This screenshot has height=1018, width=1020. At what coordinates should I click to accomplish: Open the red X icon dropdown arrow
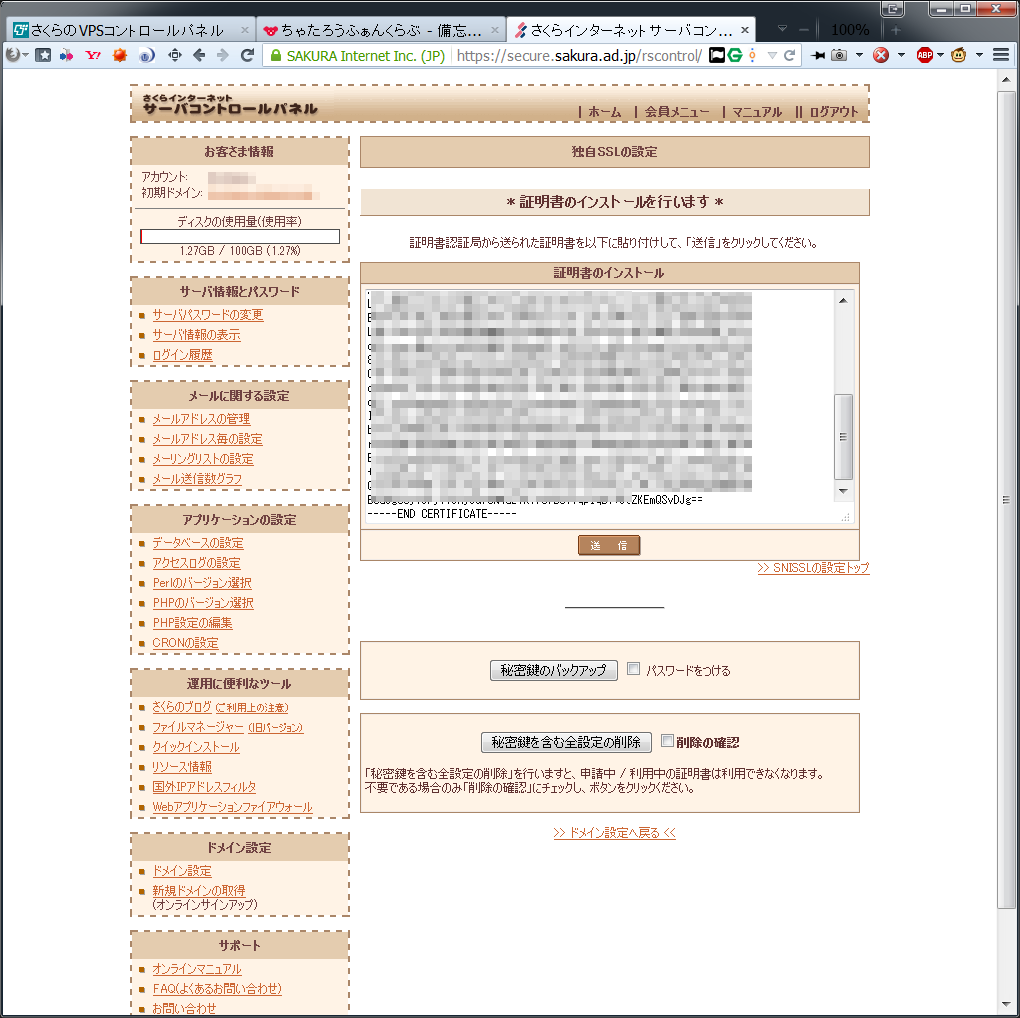(x=901, y=55)
